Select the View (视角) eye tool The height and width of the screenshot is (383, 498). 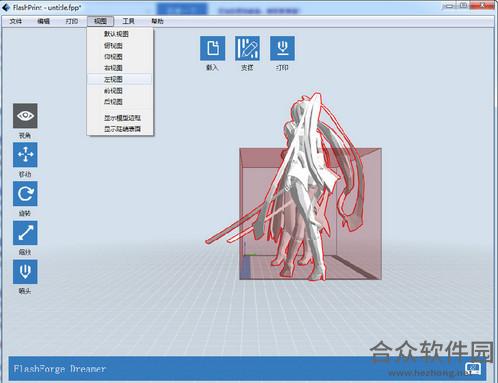coord(25,116)
